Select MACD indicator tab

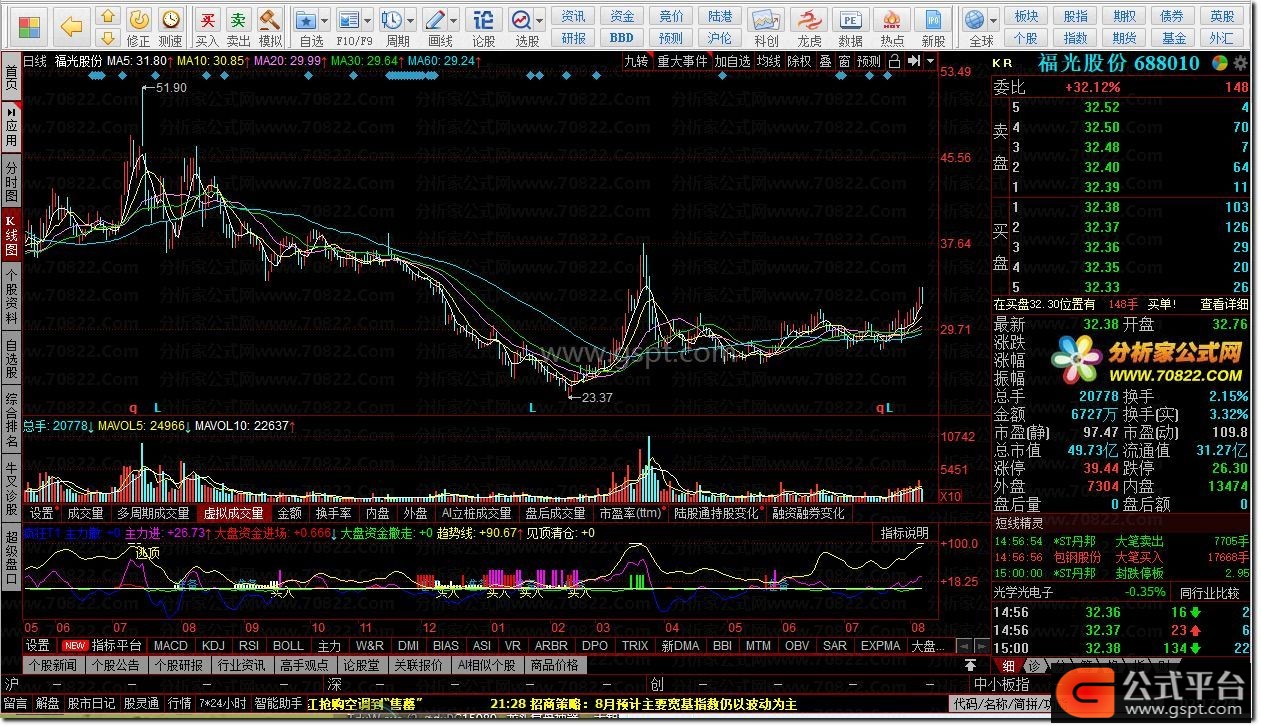click(x=170, y=646)
